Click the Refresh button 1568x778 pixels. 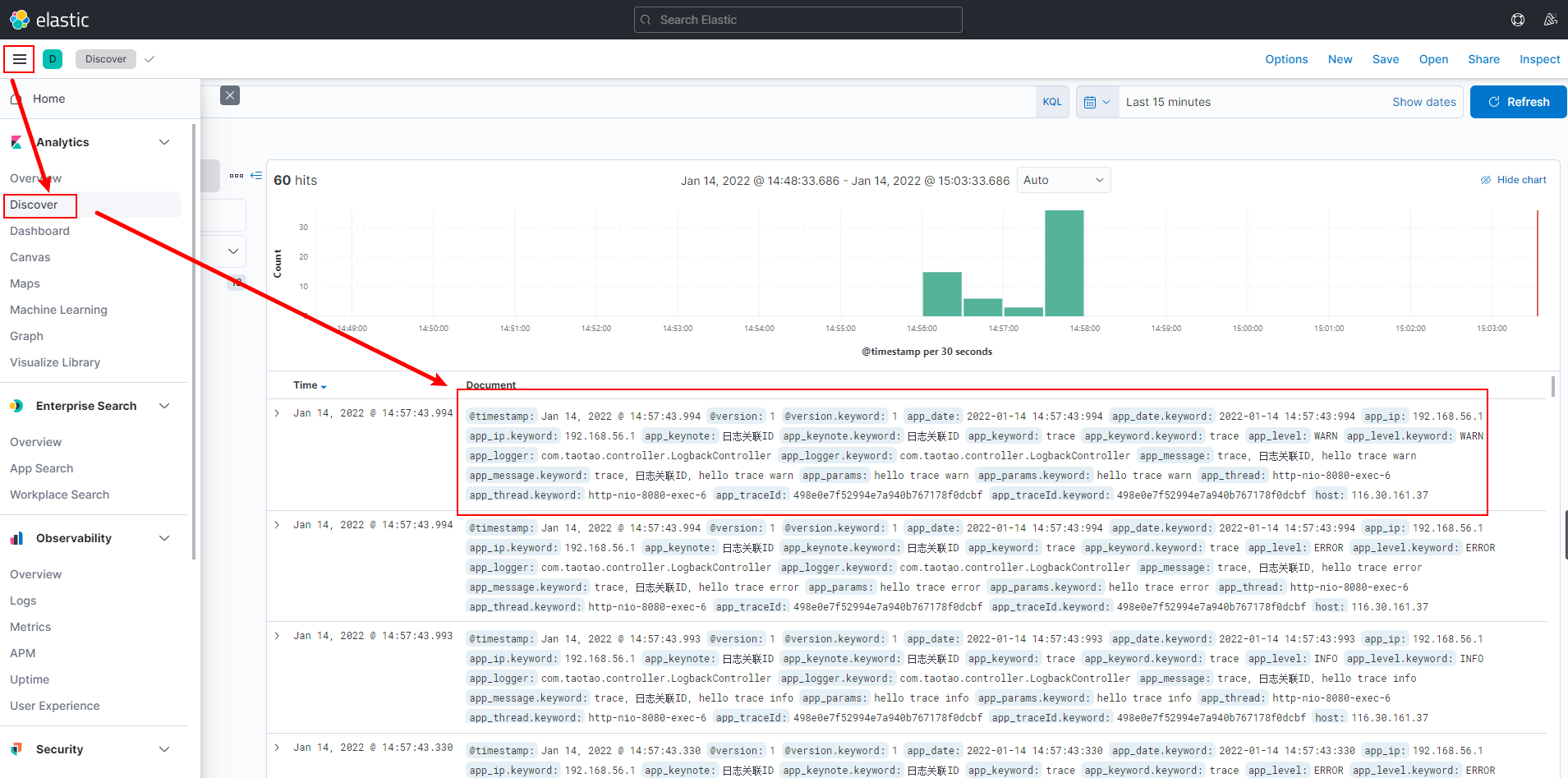coord(1519,102)
